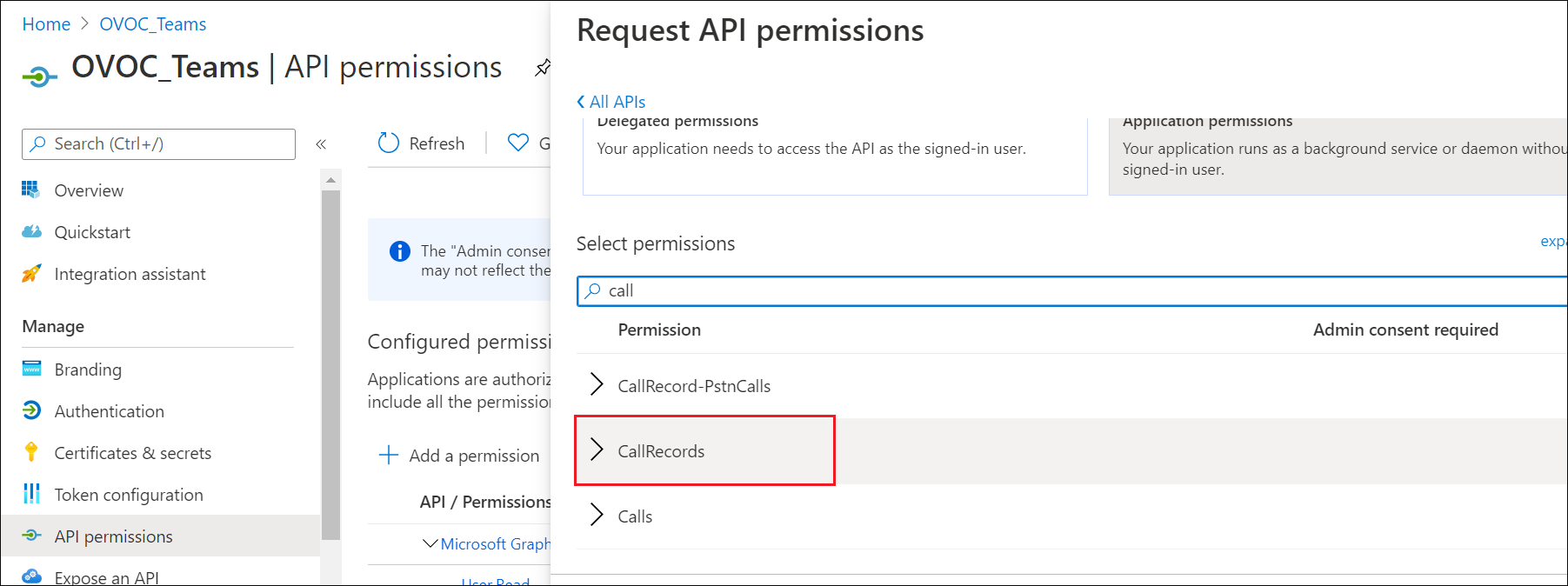
Task: Open Quickstart via its cloud icon
Action: (31, 231)
